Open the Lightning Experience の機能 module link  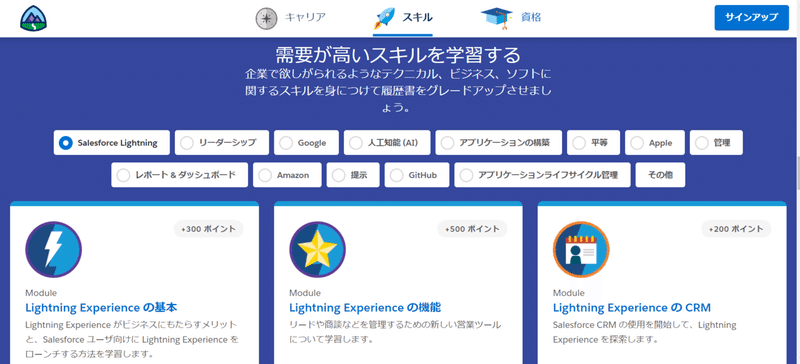[365, 308]
